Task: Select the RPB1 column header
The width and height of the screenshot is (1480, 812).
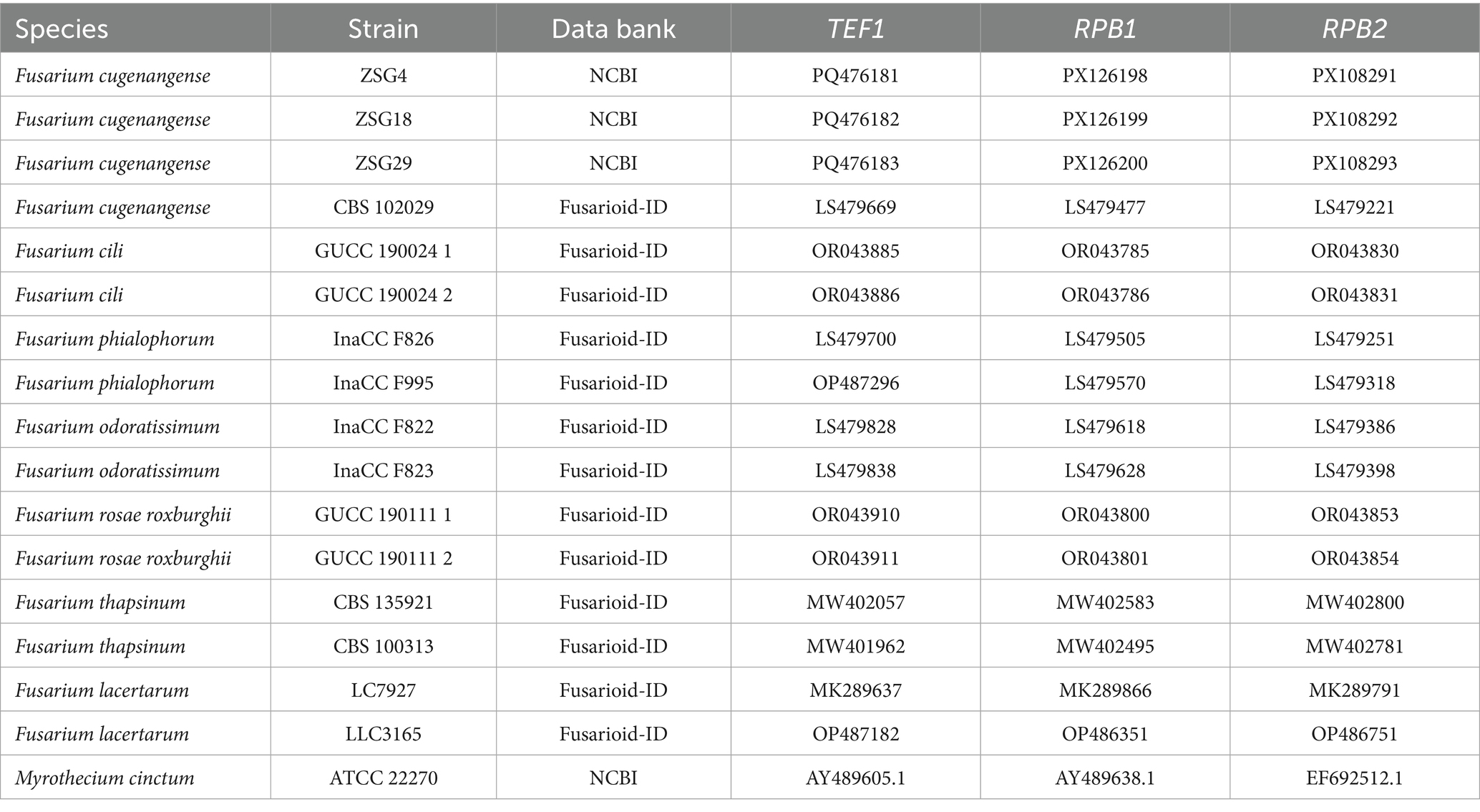Action: pos(1105,29)
